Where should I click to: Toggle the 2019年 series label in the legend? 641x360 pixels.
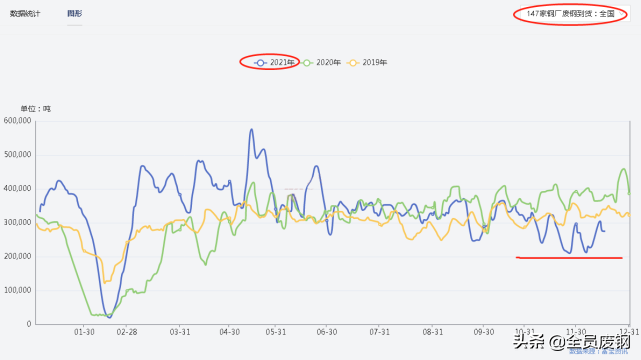click(374, 63)
